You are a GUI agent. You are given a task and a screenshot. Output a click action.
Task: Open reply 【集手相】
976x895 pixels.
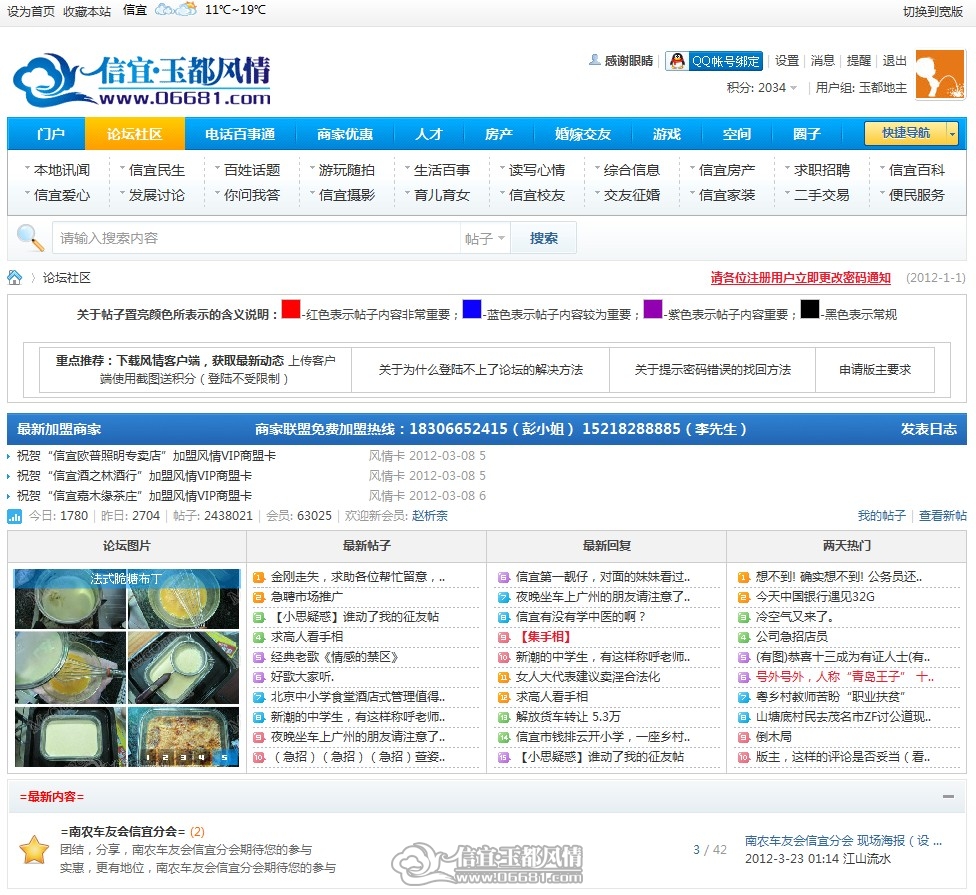click(x=543, y=637)
